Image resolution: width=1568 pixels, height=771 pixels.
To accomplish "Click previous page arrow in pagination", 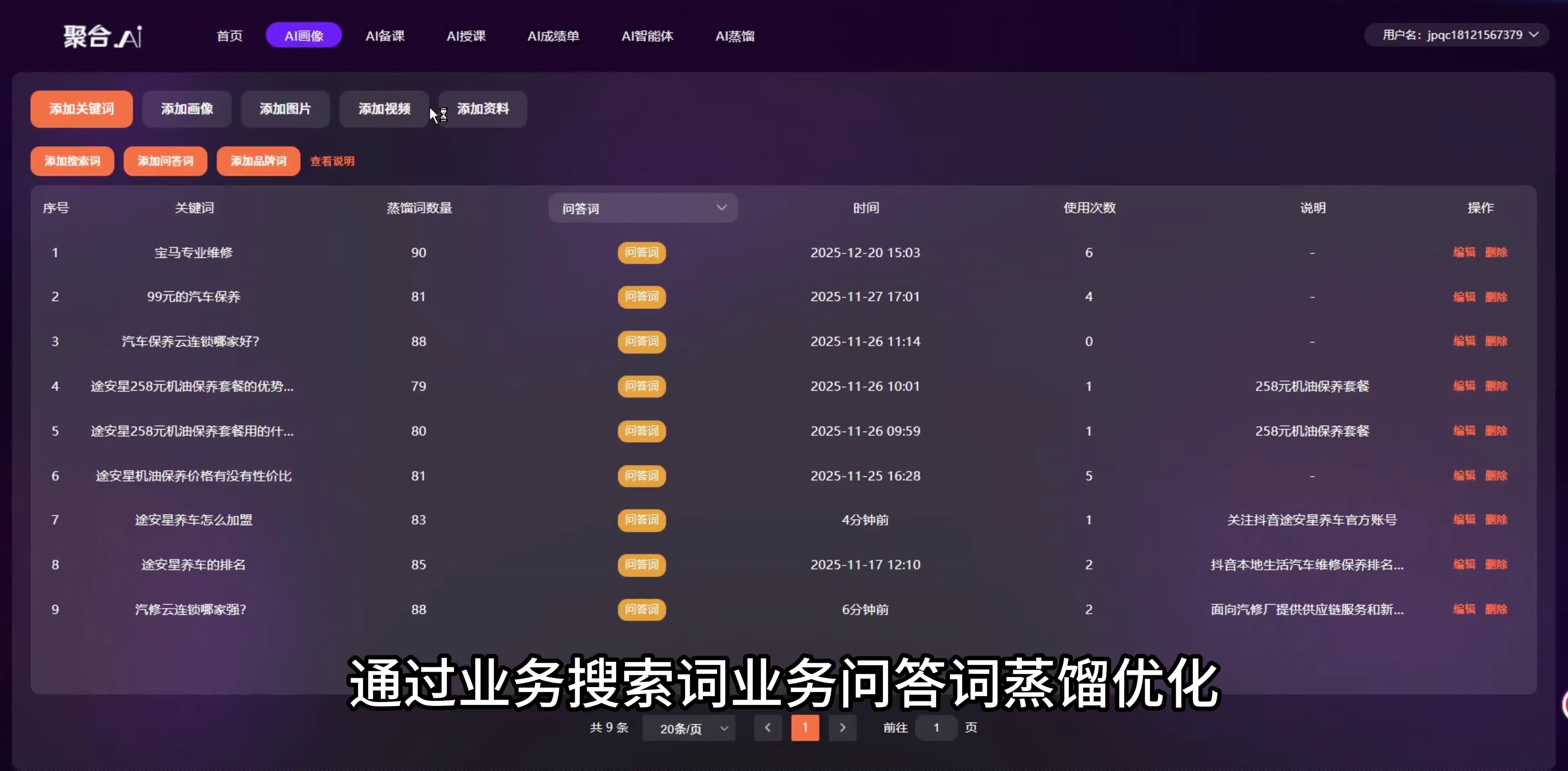I will 768,728.
